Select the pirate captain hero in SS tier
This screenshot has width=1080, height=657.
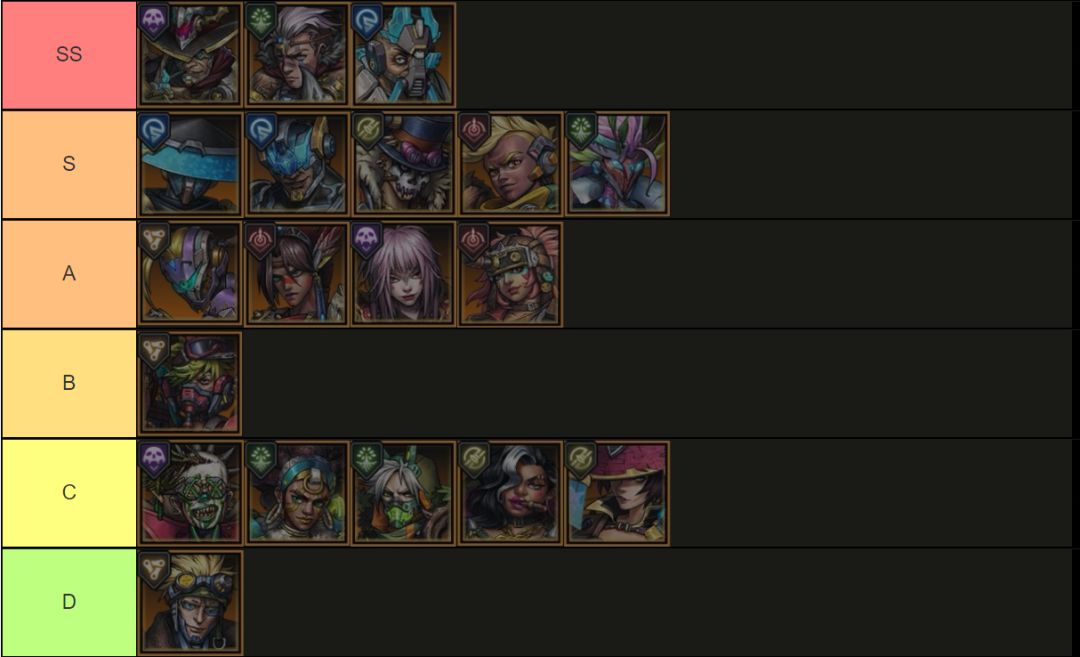point(190,54)
